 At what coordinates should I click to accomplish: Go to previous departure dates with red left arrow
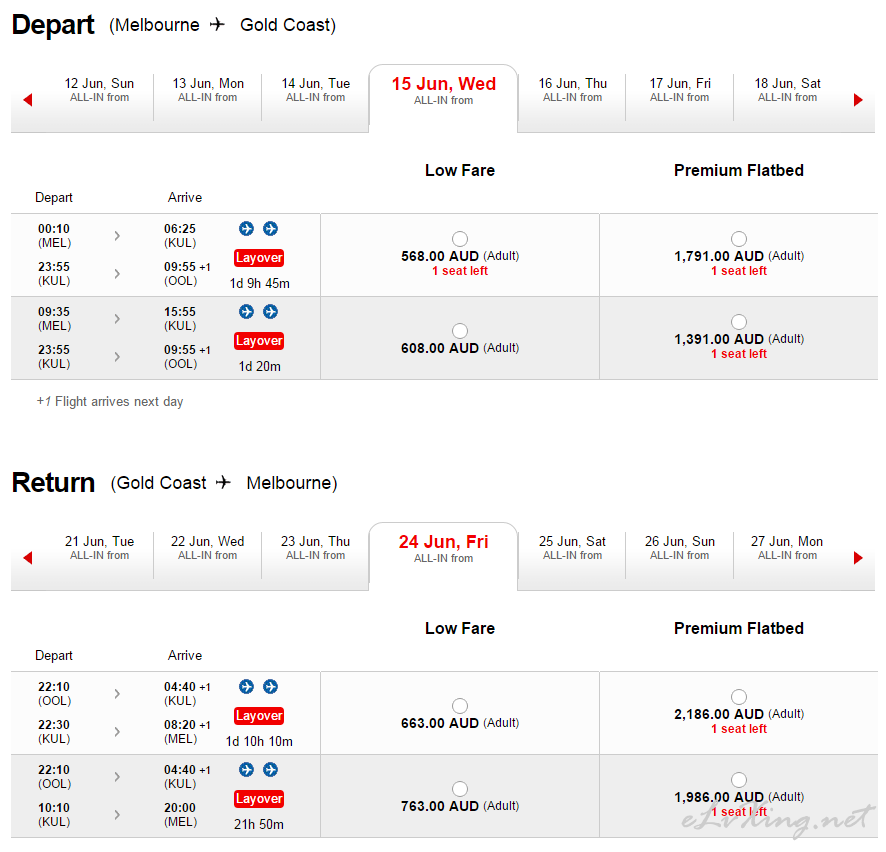point(28,100)
